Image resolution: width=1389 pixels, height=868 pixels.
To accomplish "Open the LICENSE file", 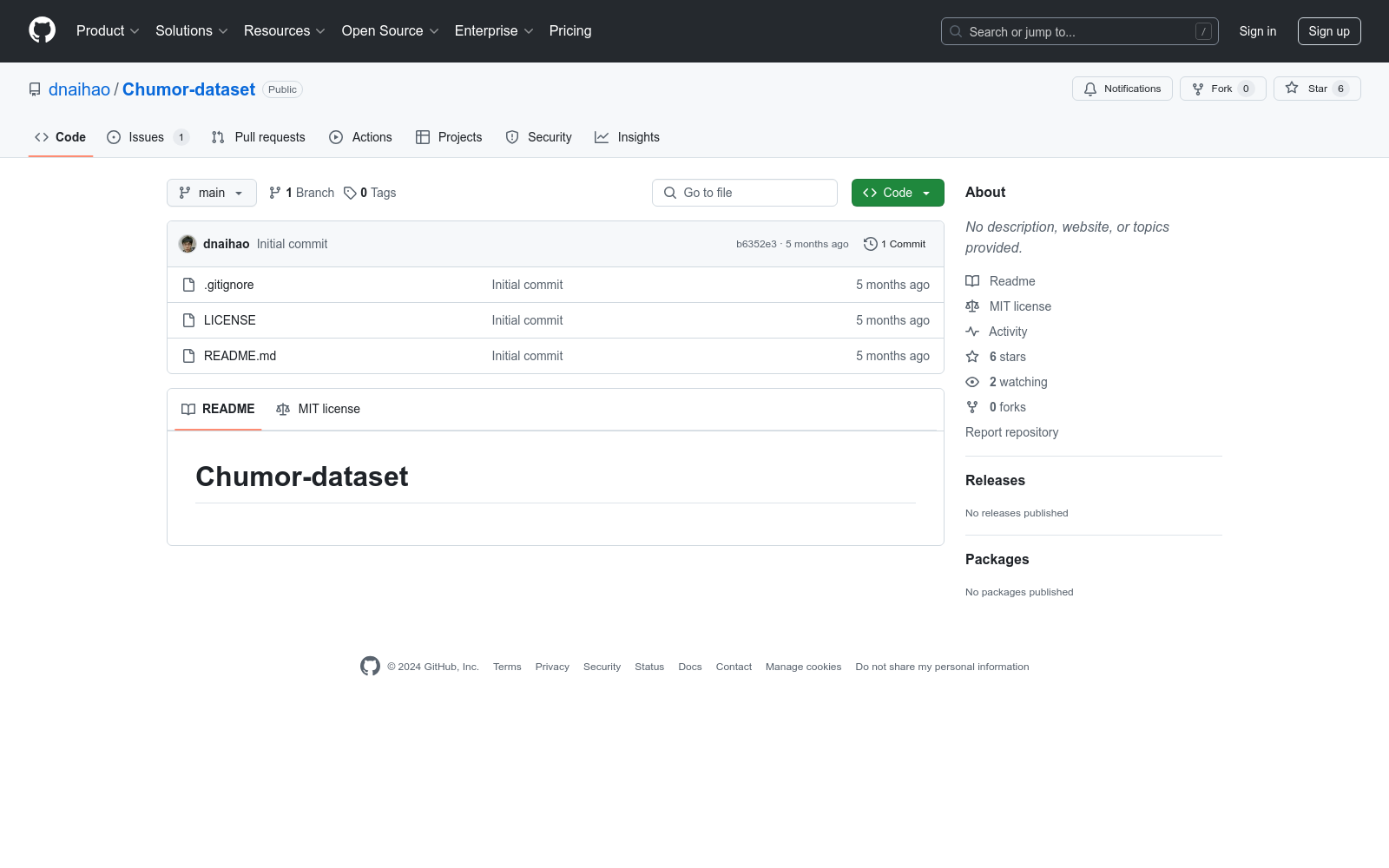I will click(x=230, y=320).
